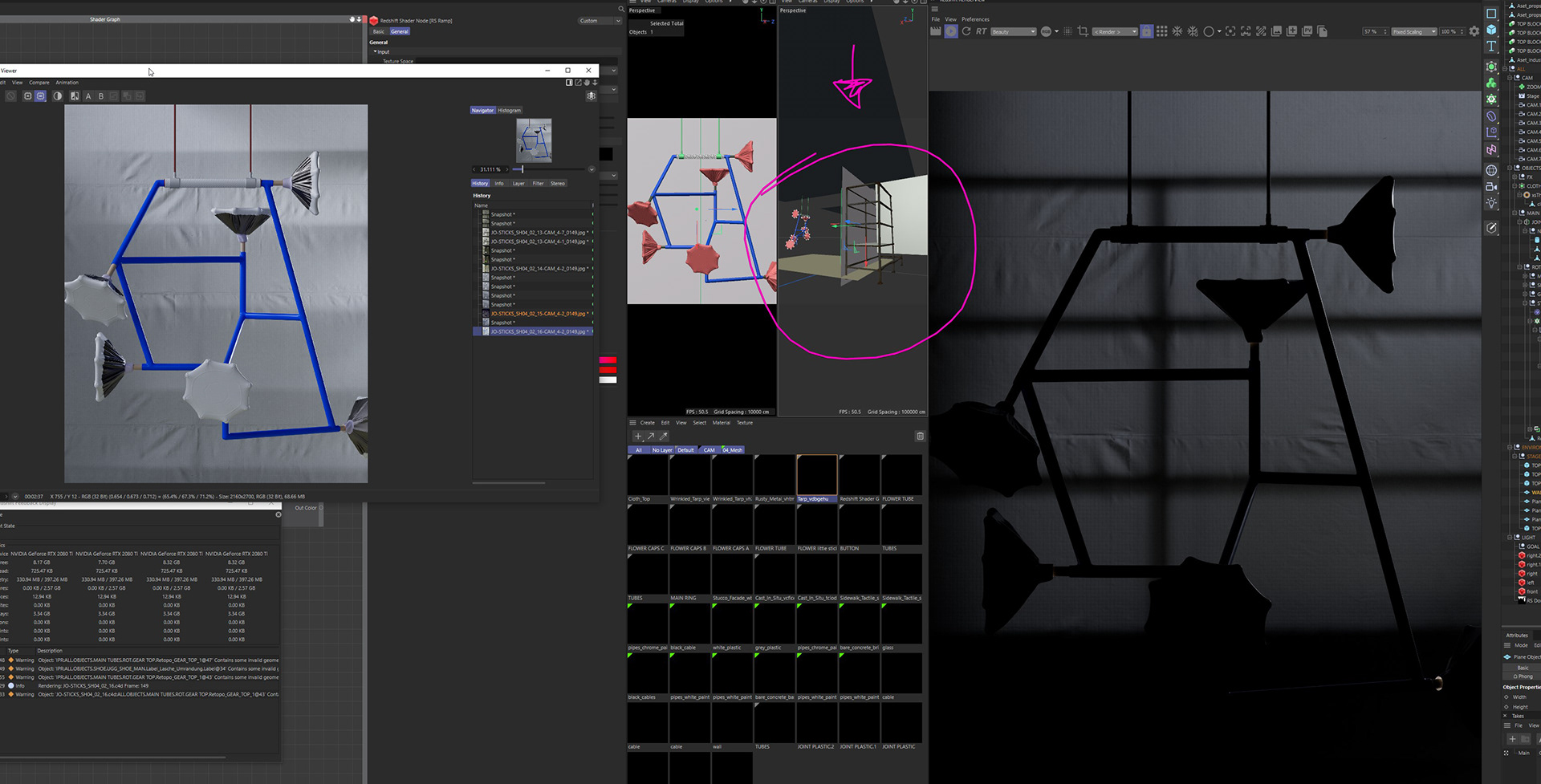Open the Filter tab in Viewer
The height and width of the screenshot is (784, 1541).
pyautogui.click(x=538, y=184)
